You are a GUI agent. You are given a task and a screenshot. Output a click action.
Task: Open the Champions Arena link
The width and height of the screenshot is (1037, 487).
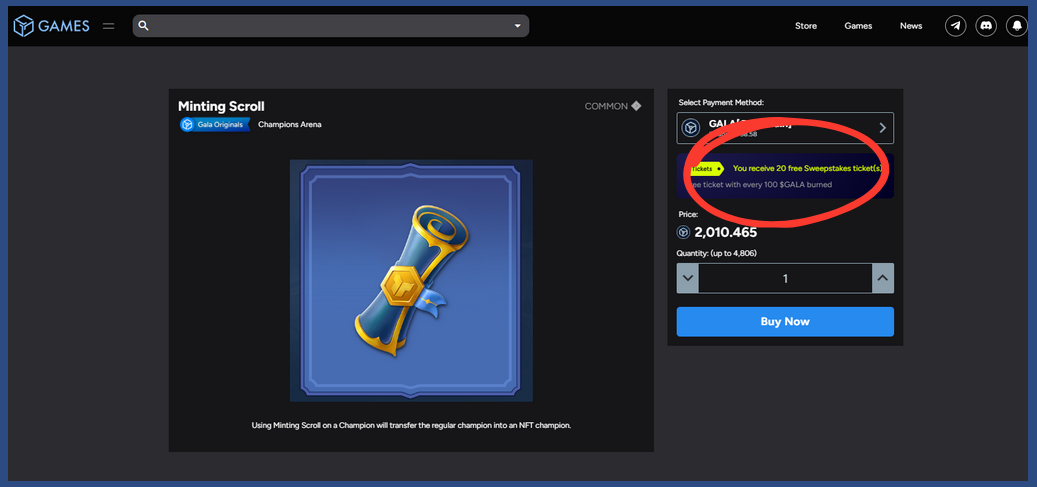290,124
